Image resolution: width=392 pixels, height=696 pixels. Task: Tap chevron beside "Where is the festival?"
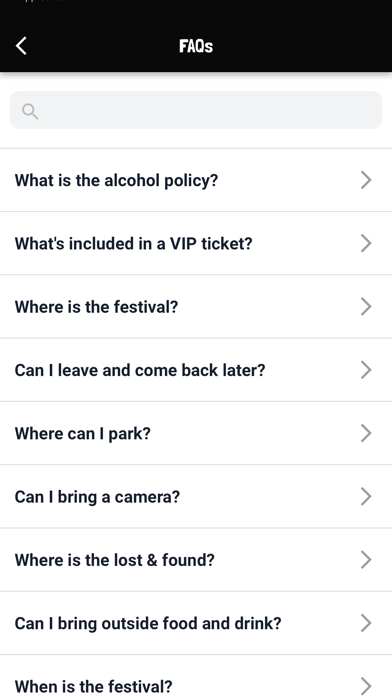tap(366, 307)
